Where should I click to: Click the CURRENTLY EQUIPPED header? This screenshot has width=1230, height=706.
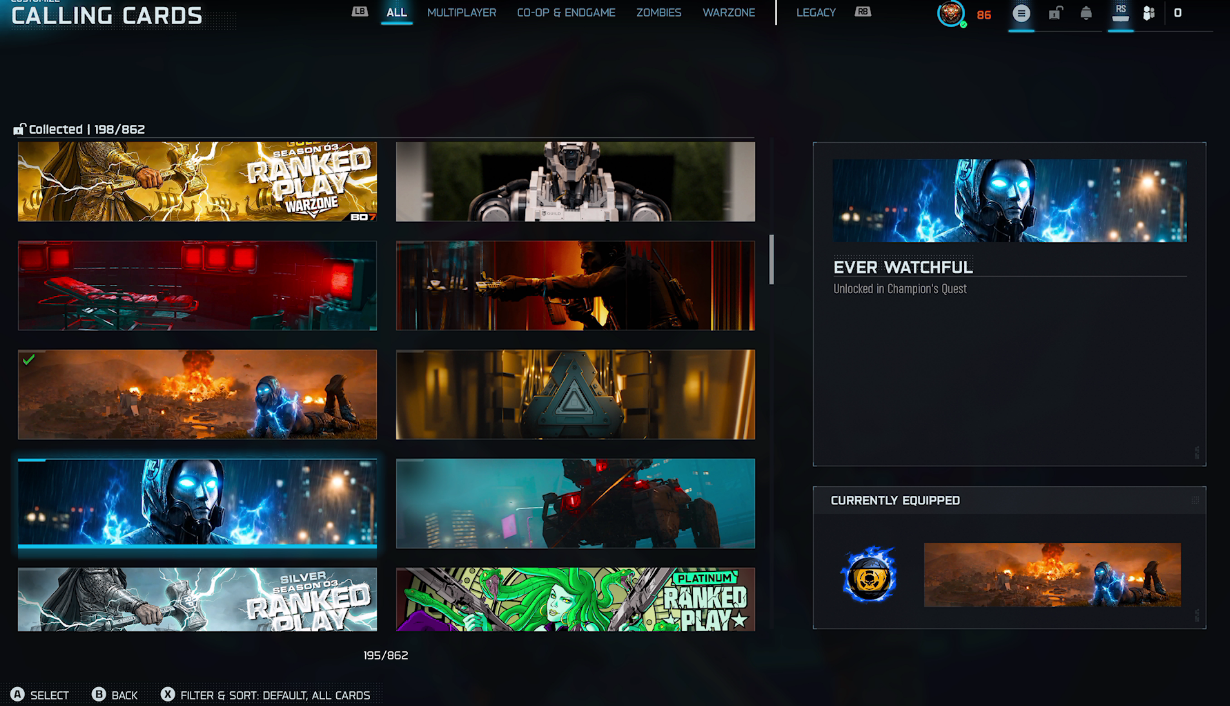click(x=895, y=500)
